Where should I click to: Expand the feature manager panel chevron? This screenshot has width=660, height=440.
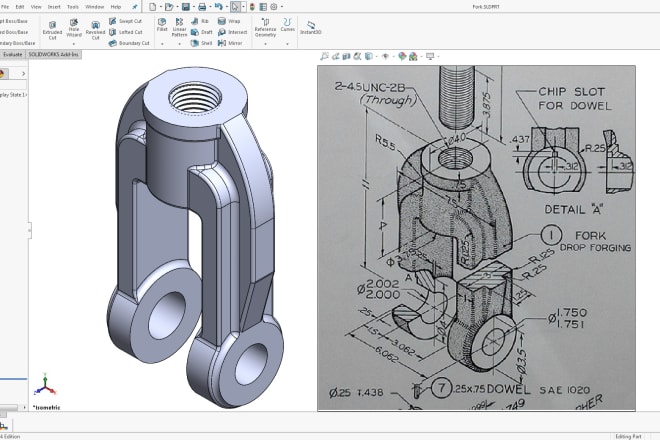point(24,74)
